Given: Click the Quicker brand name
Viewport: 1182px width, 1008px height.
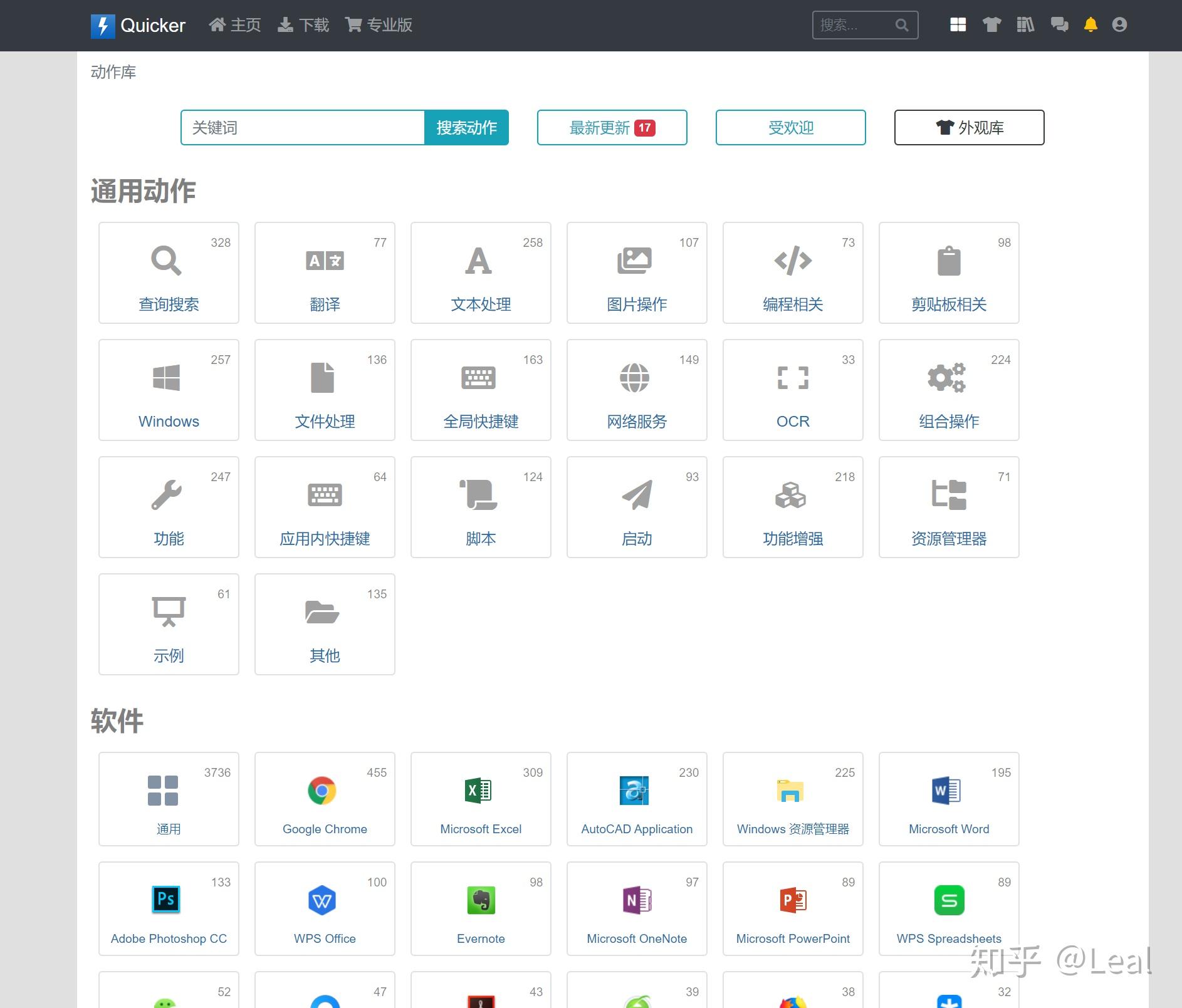Looking at the screenshot, I should click(x=153, y=26).
